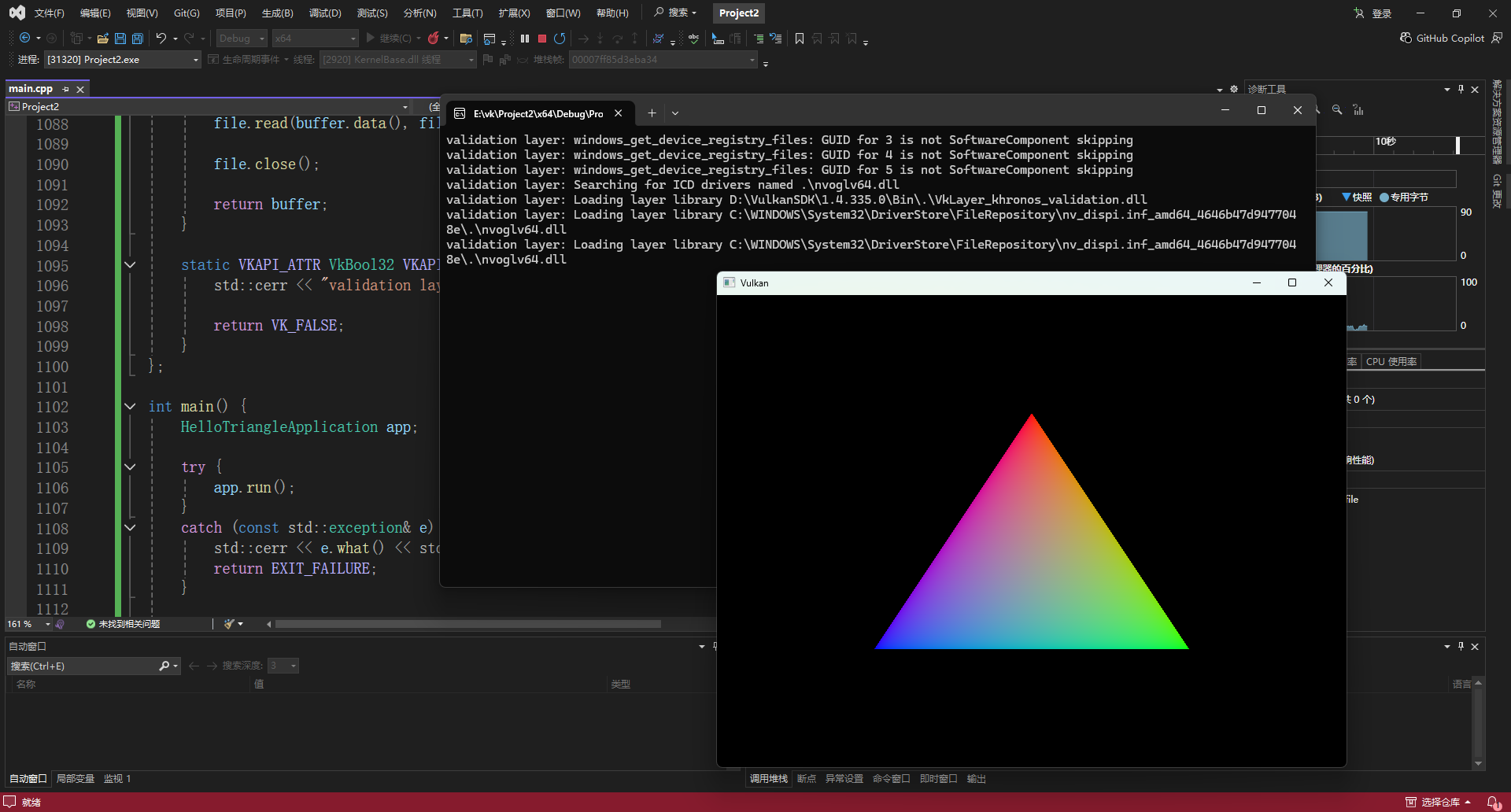Image resolution: width=1511 pixels, height=812 pixels.
Task: Collapse the try block at line 1105
Action: (130, 467)
